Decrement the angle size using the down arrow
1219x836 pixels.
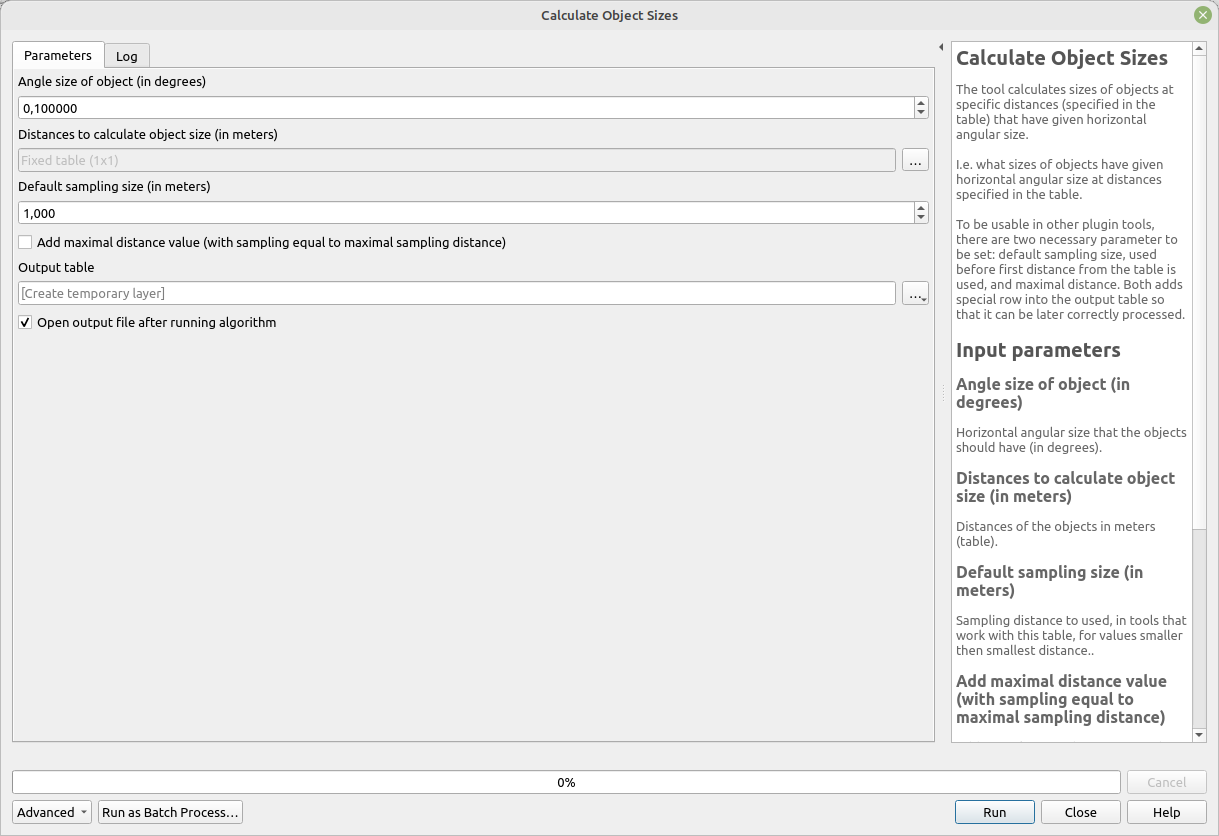pos(920,112)
